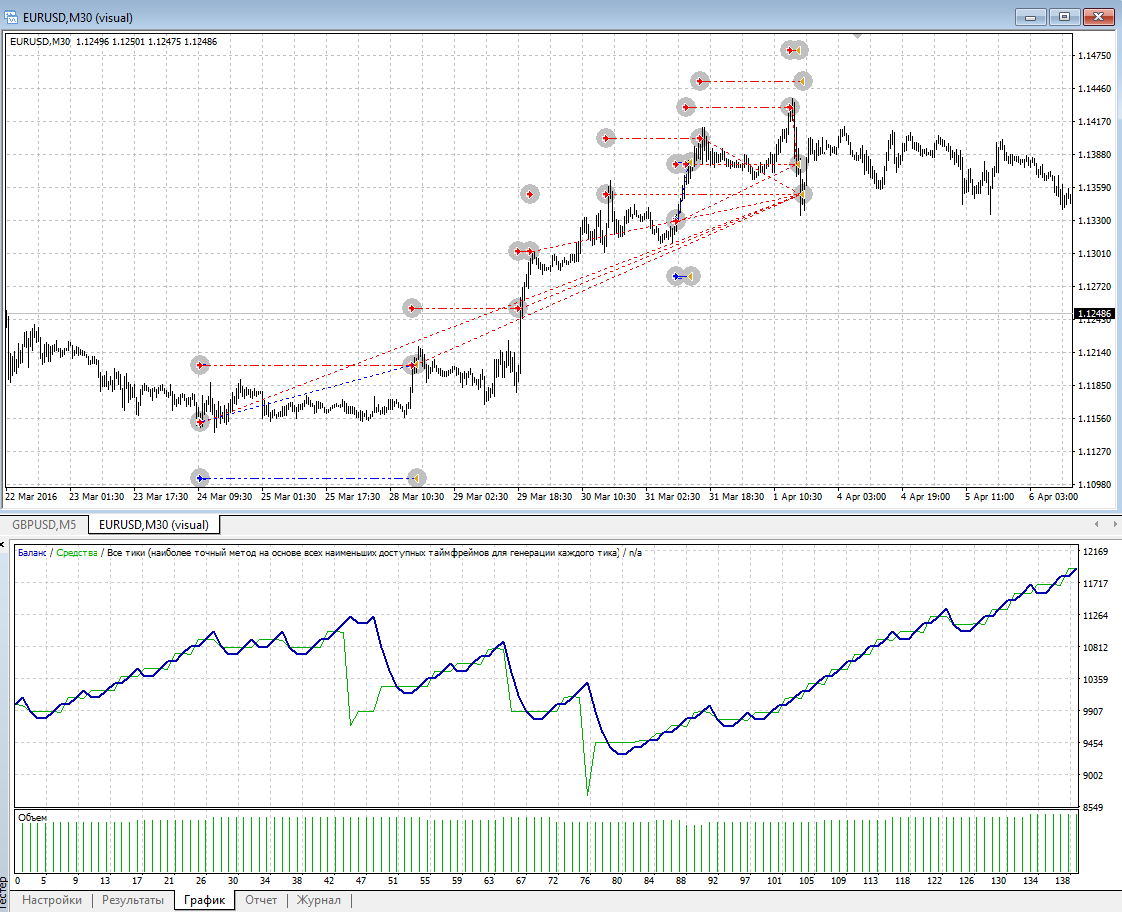This screenshot has width=1122, height=912.
Task: Open the Результаты tester tab
Action: (133, 900)
